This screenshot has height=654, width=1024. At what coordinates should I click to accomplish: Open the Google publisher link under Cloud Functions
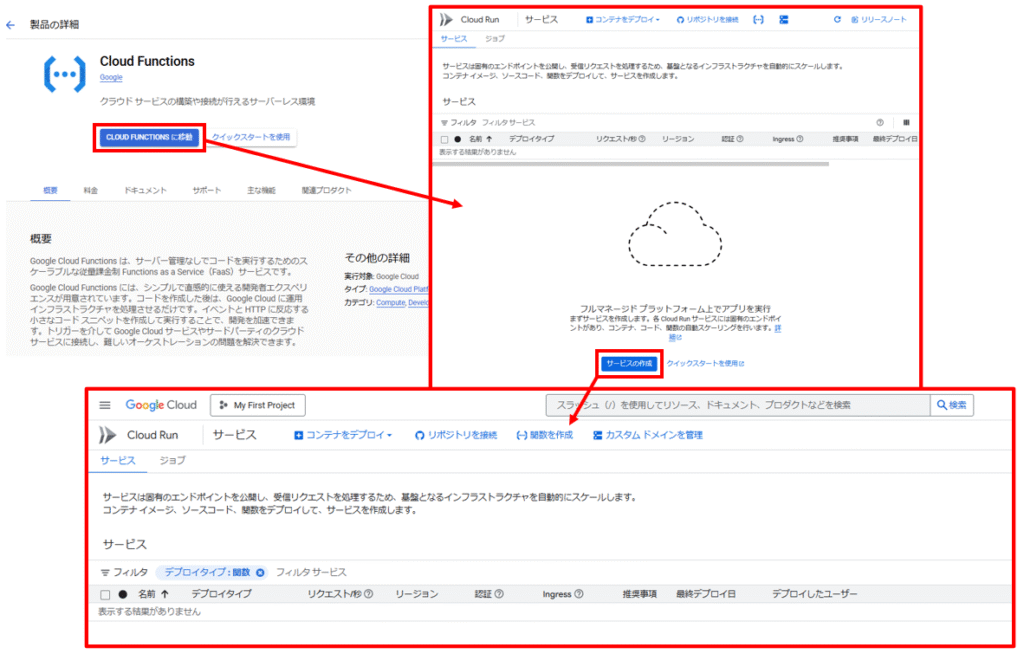tap(111, 78)
